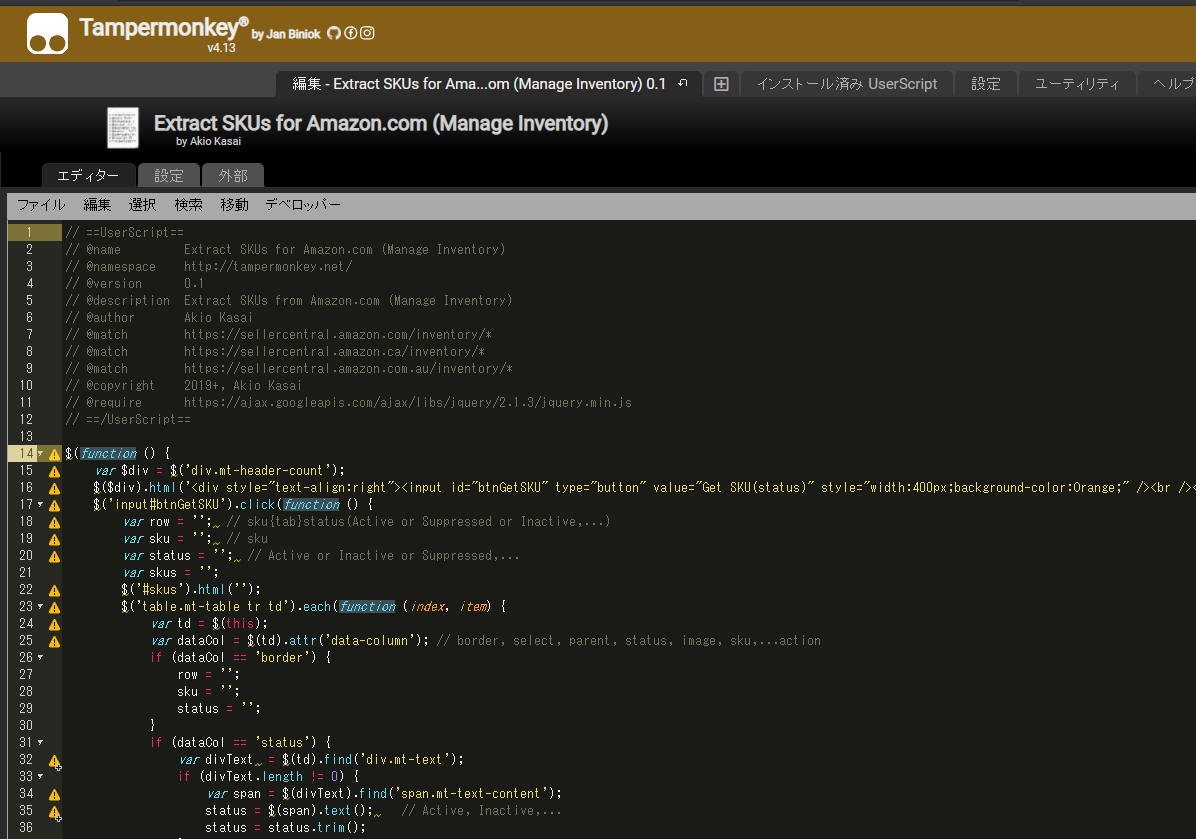Click the warning icon on line 20
The height and width of the screenshot is (839, 1196).
[x=54, y=556]
